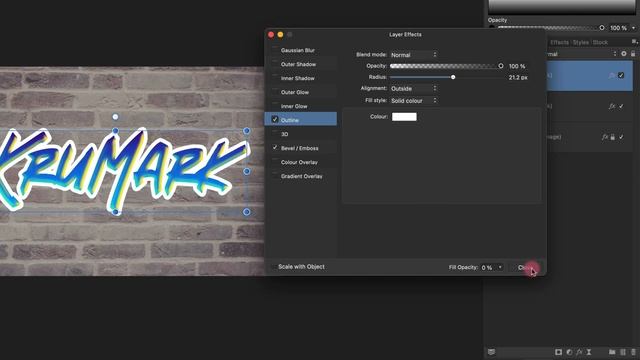
Task: Click the Fill Opacity 0 % field
Action: tap(488, 267)
